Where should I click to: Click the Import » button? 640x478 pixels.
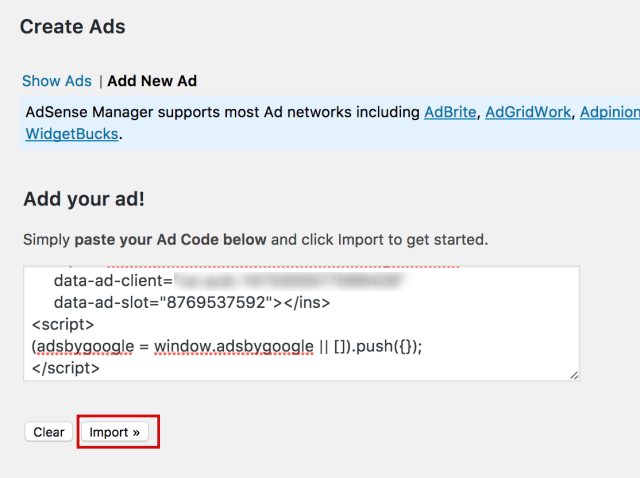(x=115, y=432)
